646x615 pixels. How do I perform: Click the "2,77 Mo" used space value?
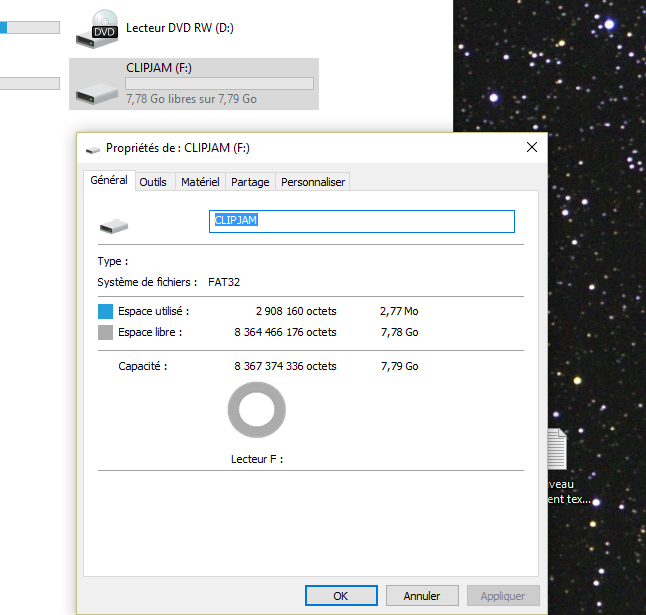click(x=399, y=311)
